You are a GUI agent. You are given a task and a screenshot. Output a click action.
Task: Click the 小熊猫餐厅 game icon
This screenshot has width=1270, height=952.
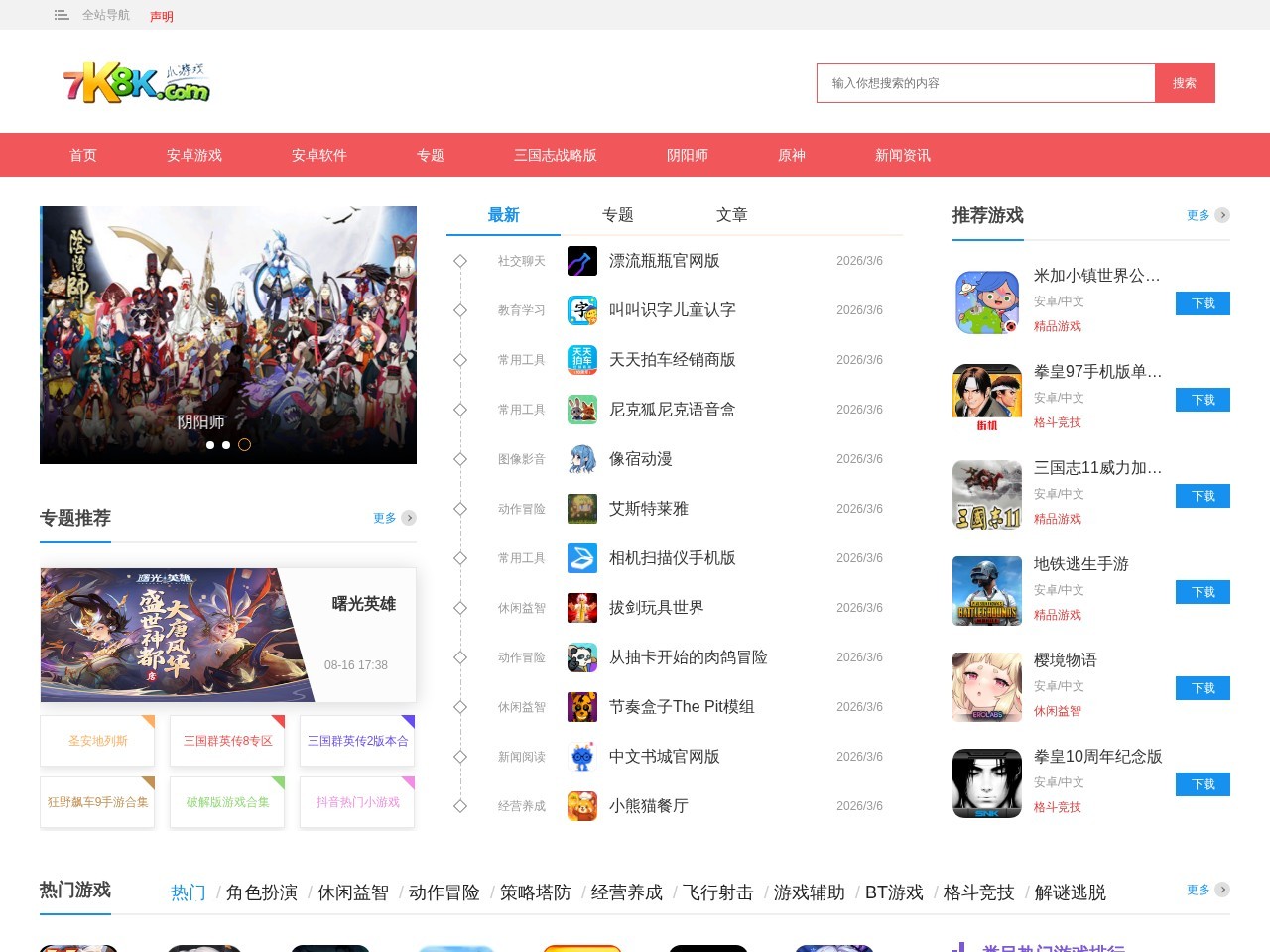[x=581, y=805]
